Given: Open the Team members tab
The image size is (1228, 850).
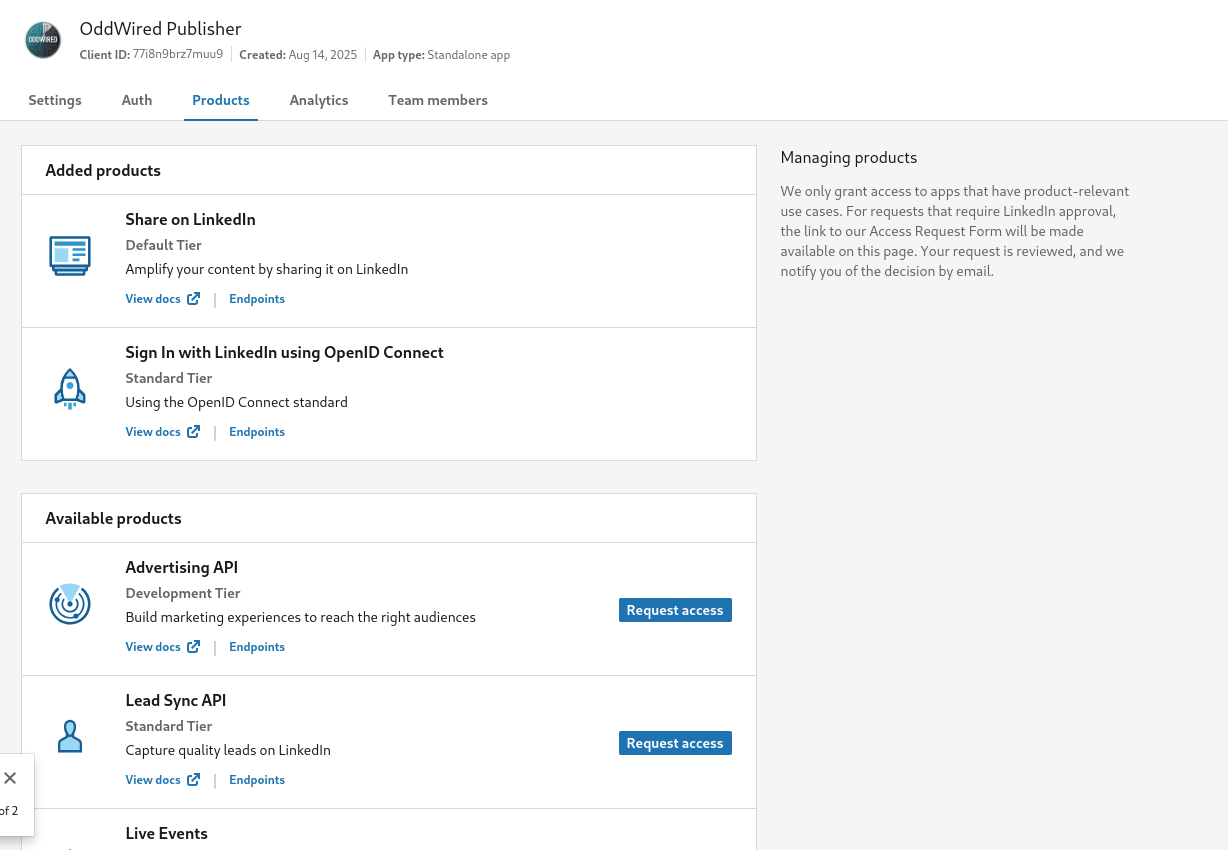Looking at the screenshot, I should 438,100.
